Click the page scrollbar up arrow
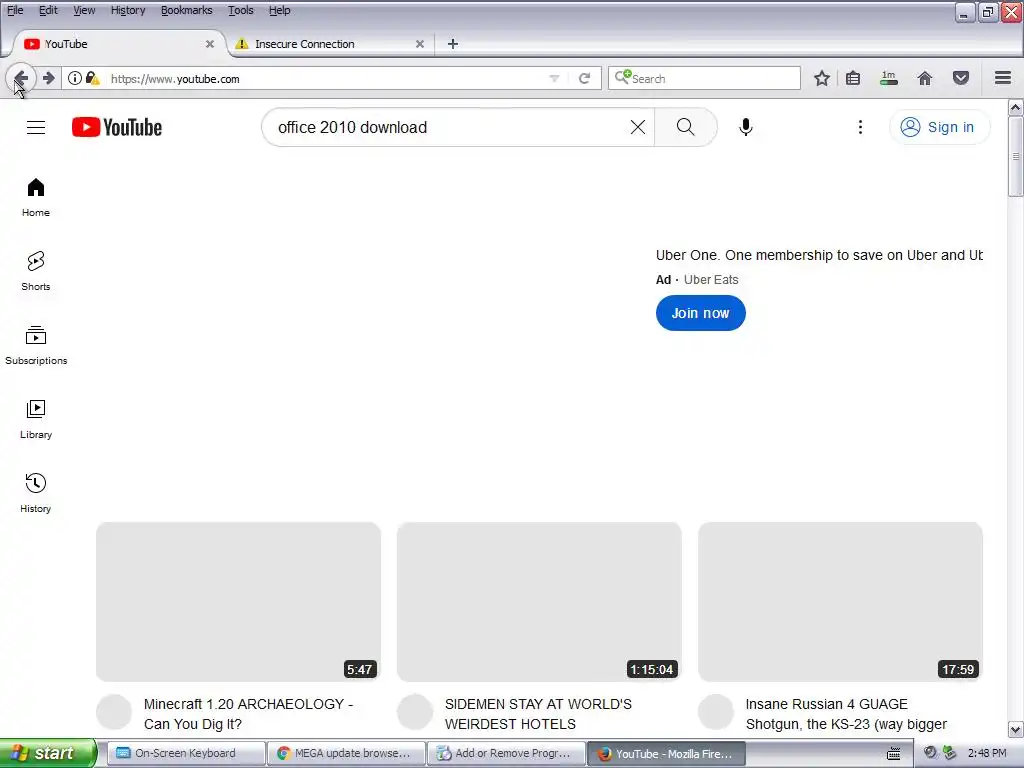 1016,107
